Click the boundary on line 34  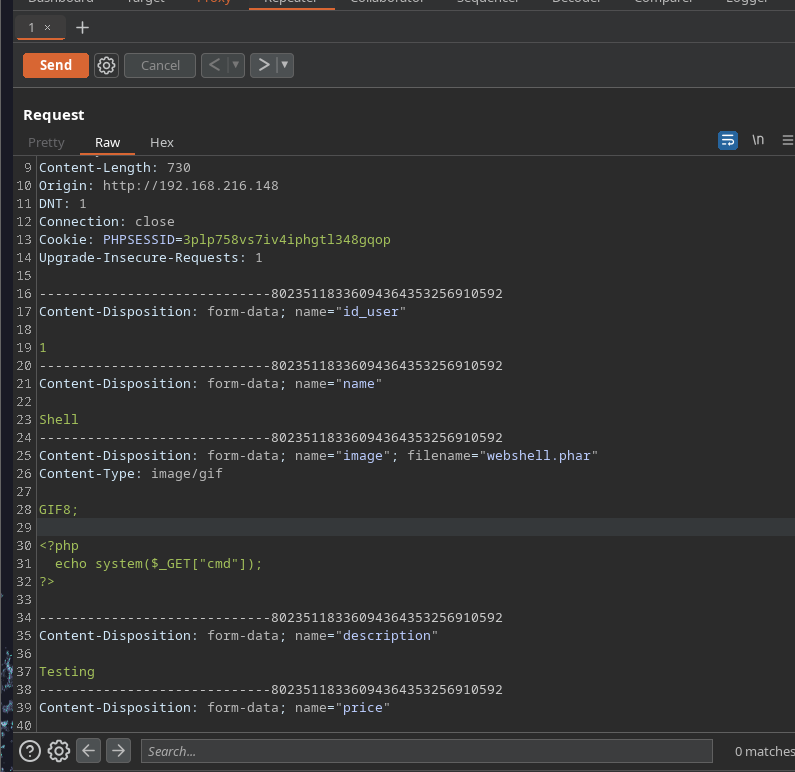pyautogui.click(x=271, y=618)
